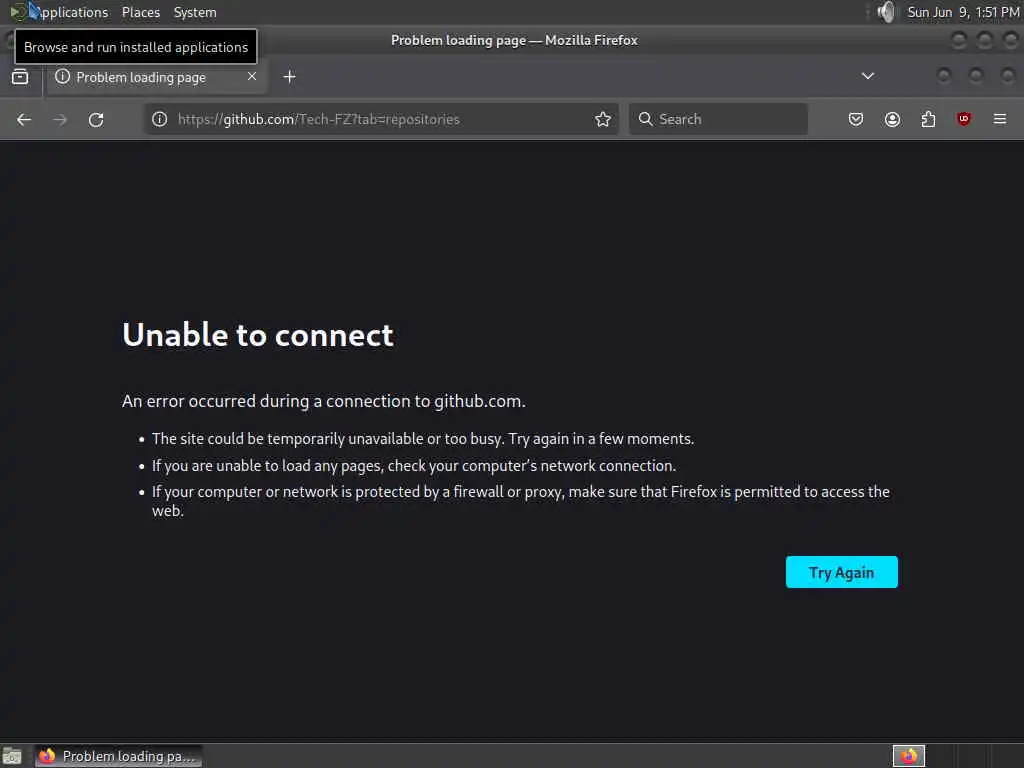The height and width of the screenshot is (768, 1024).
Task: Click the Firefox workspace switcher thumbnail
Action: [909, 756]
